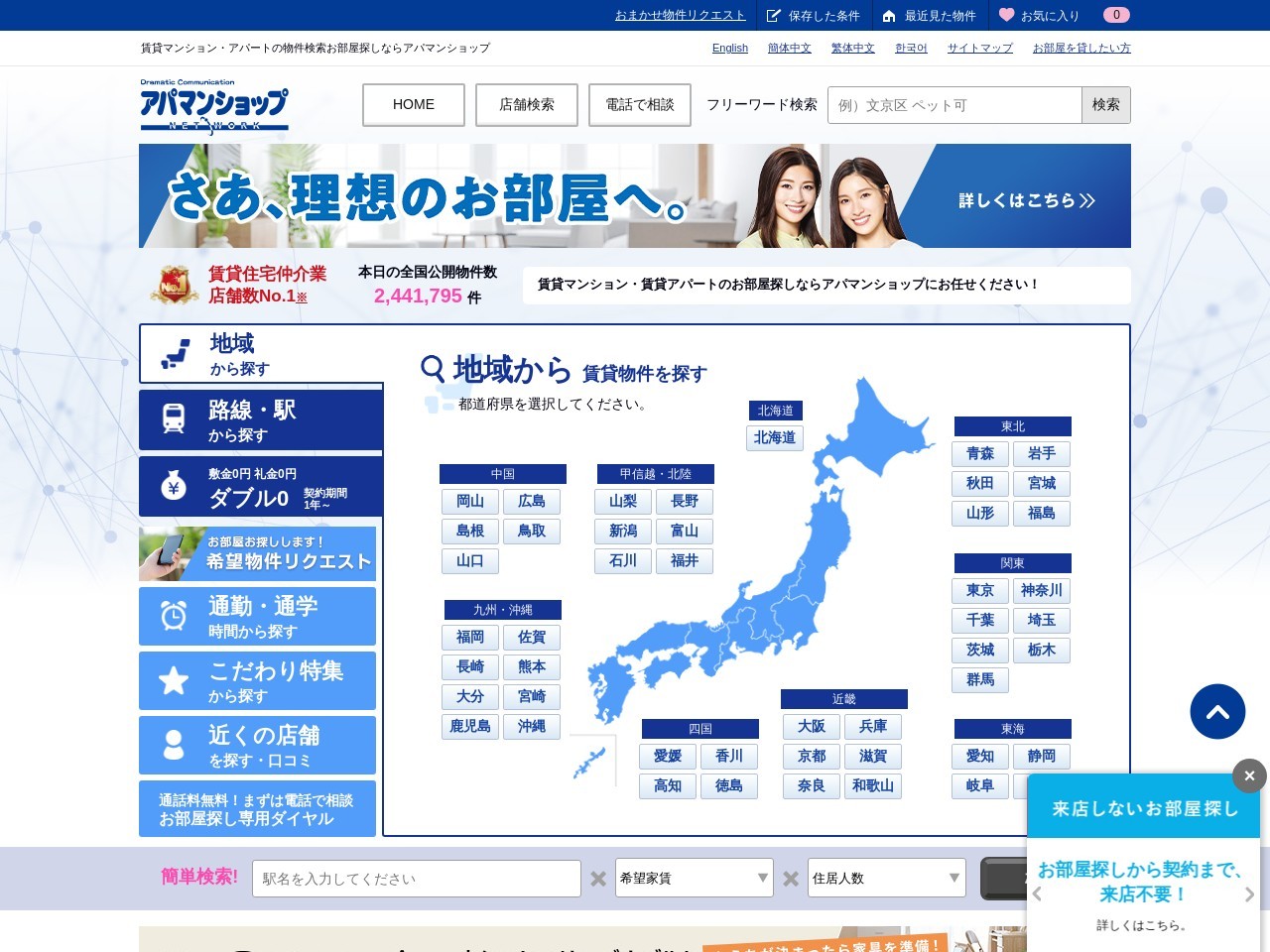The width and height of the screenshot is (1270, 952).
Task: Click station name input 駅名を入力してください
Action: click(x=418, y=879)
